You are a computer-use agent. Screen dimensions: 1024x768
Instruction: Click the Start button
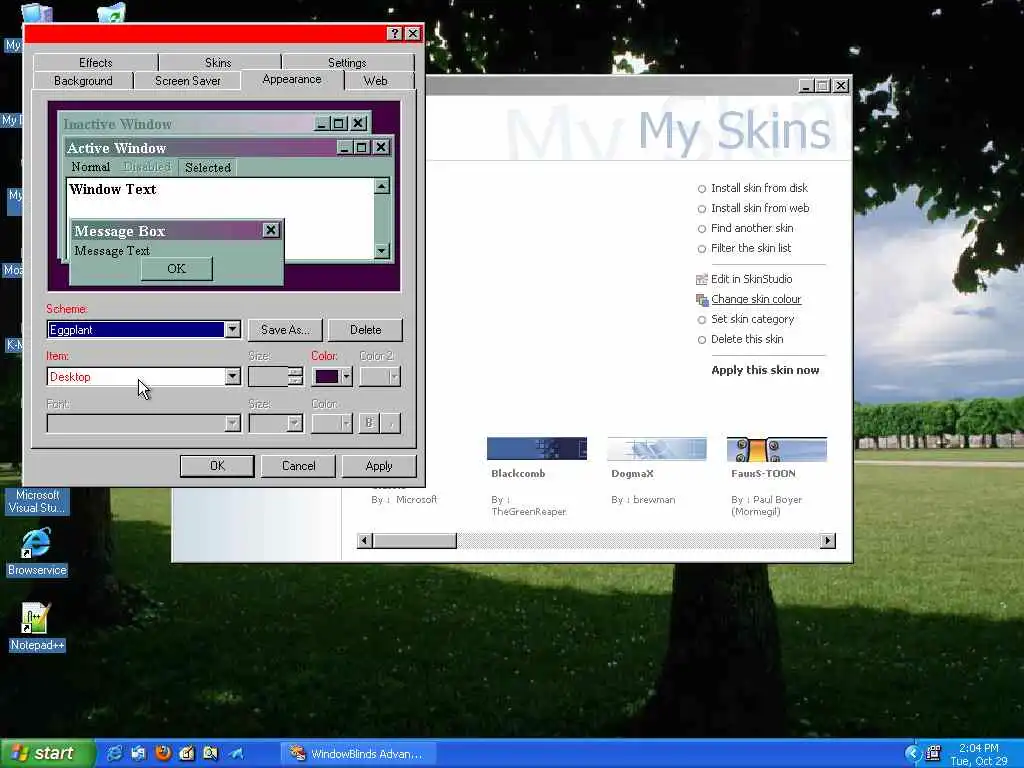tap(47, 753)
